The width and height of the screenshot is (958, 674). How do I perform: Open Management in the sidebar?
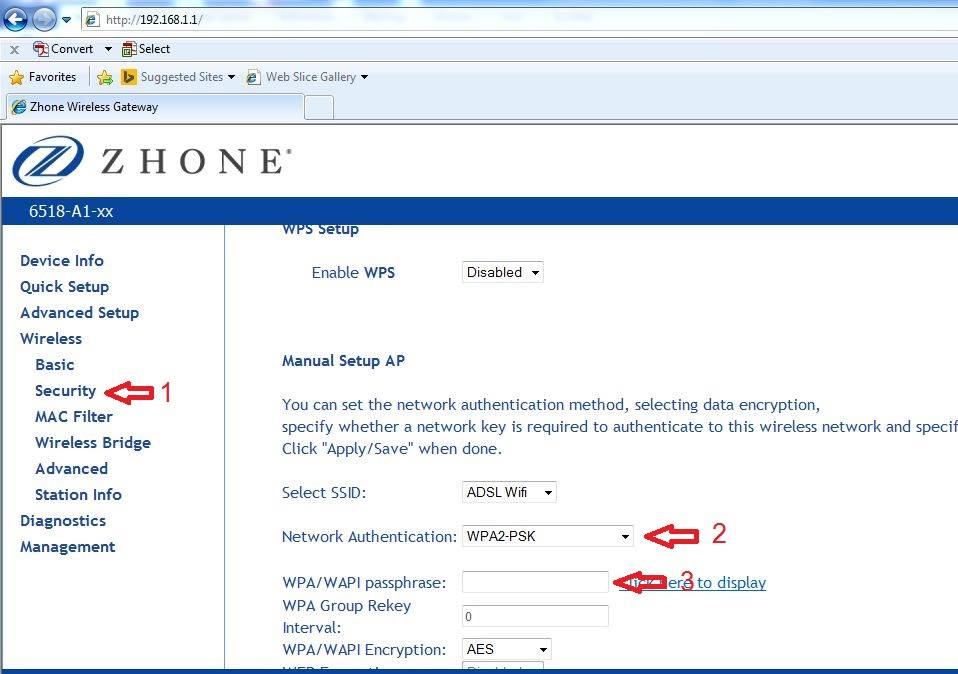pyautogui.click(x=67, y=547)
